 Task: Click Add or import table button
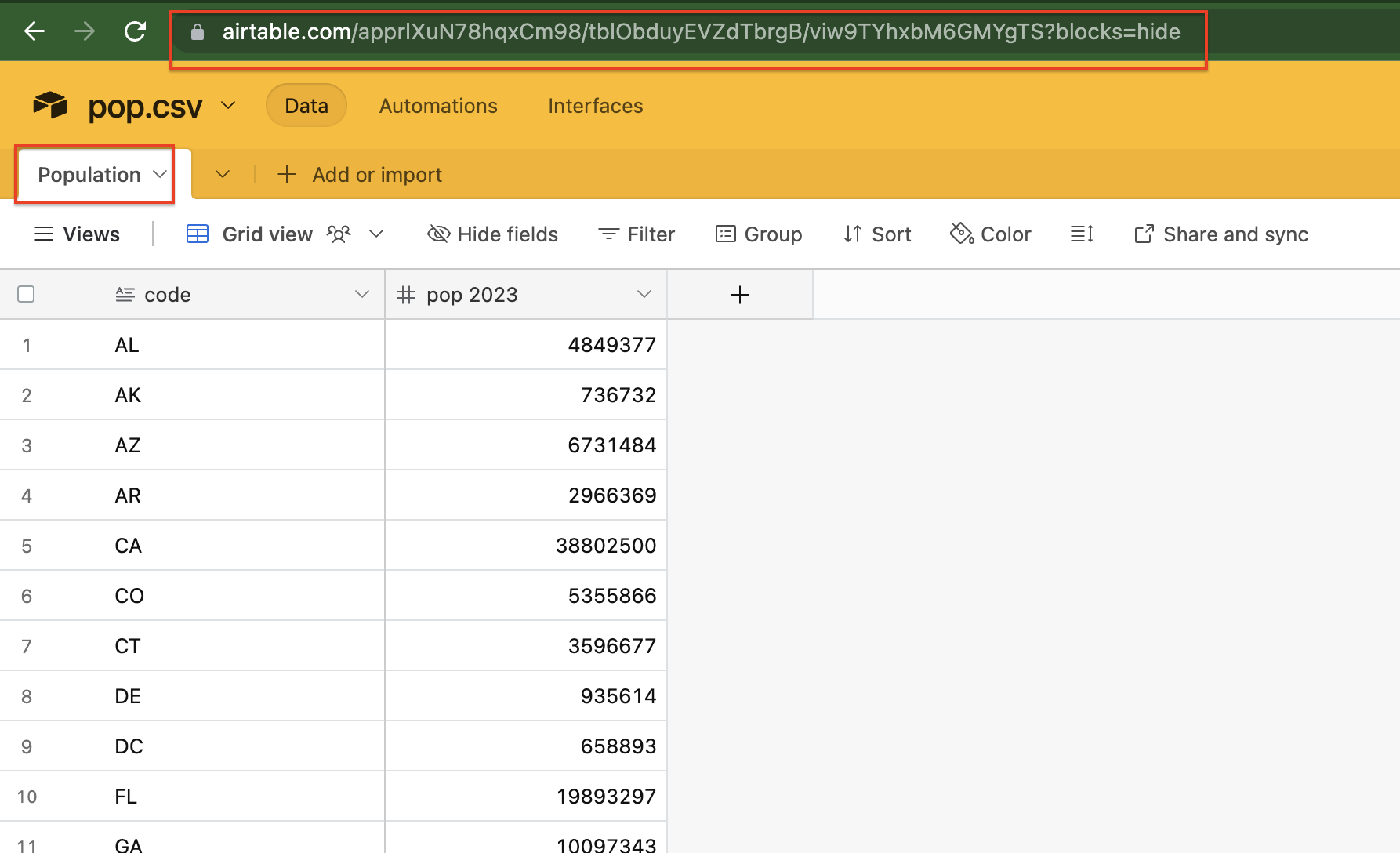point(360,174)
